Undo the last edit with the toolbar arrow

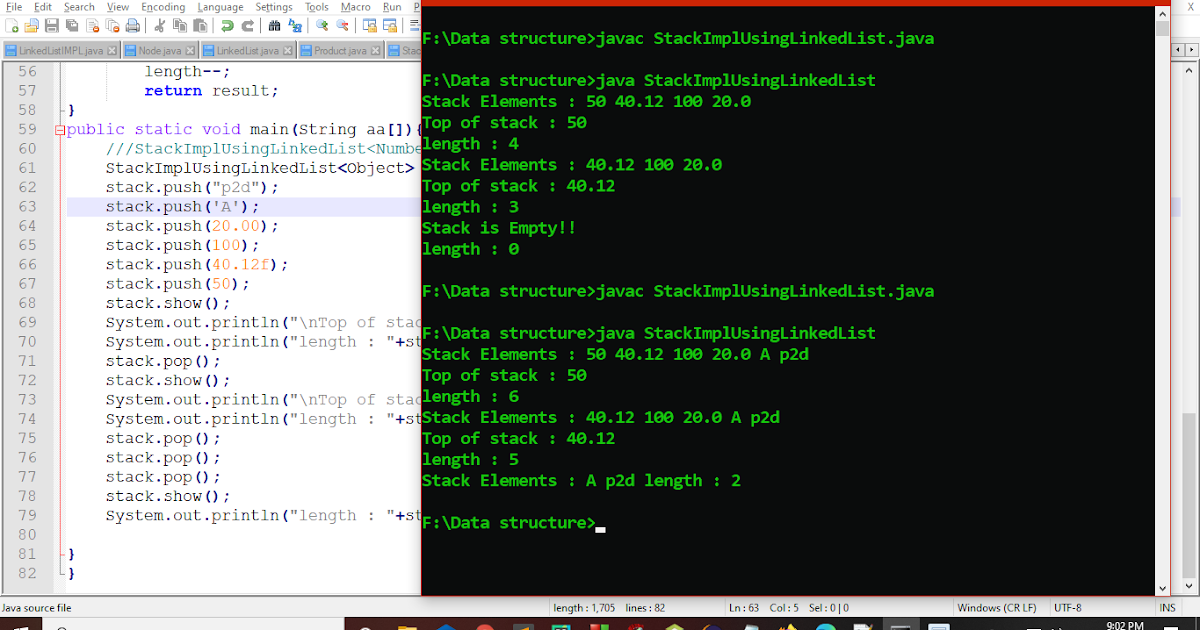tap(227, 26)
